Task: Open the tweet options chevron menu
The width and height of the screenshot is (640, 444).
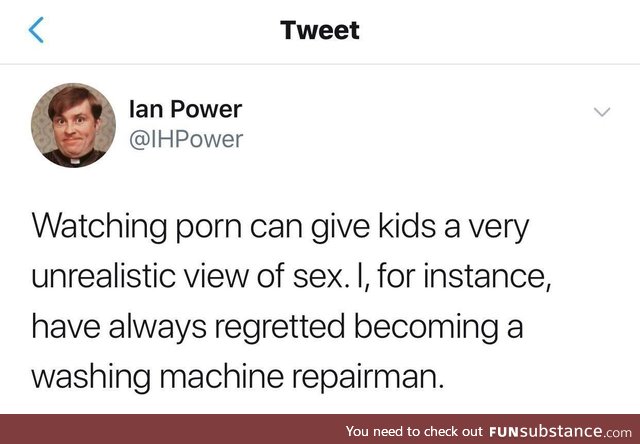Action: tap(602, 111)
